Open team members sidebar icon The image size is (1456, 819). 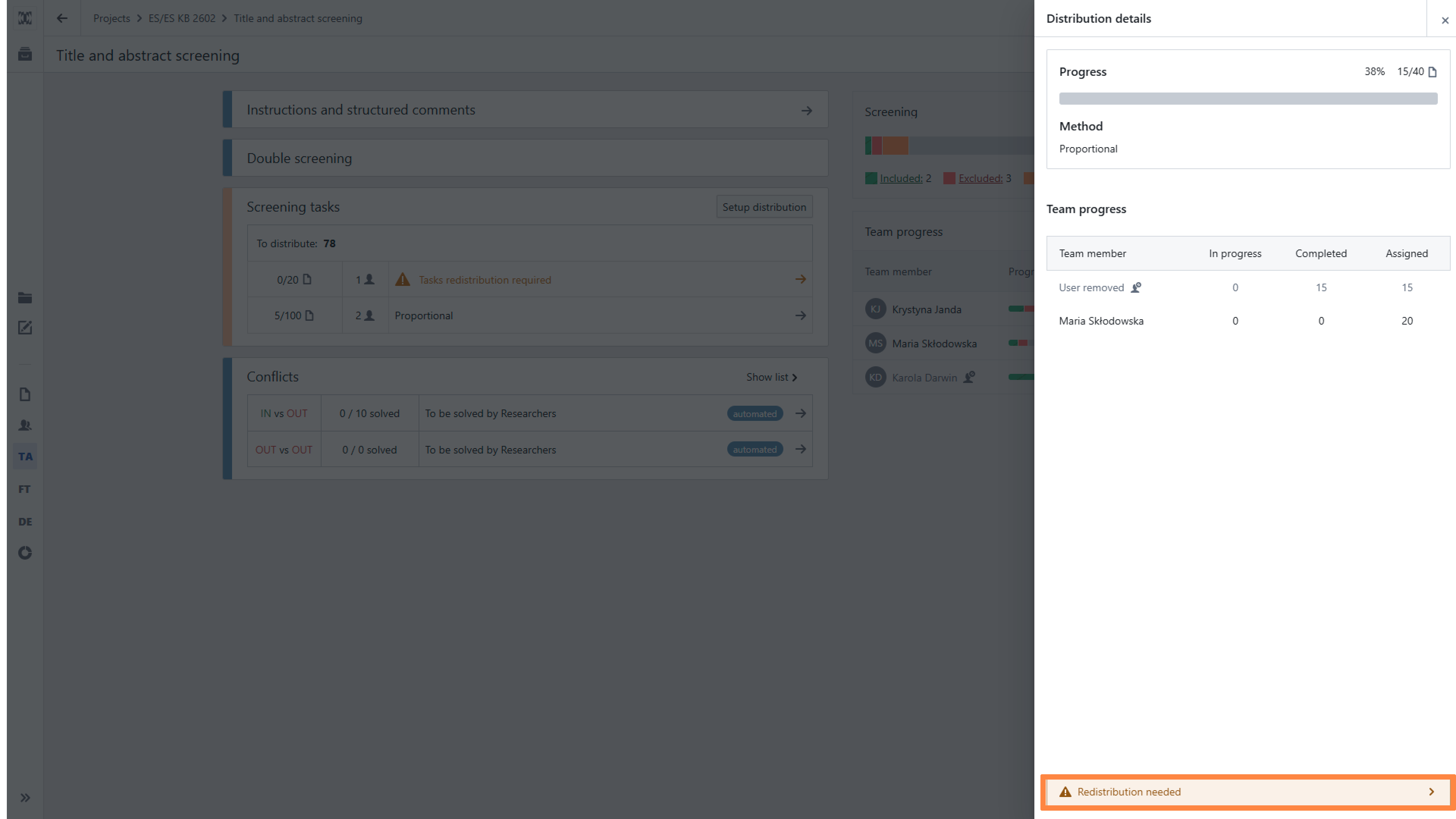coord(25,425)
